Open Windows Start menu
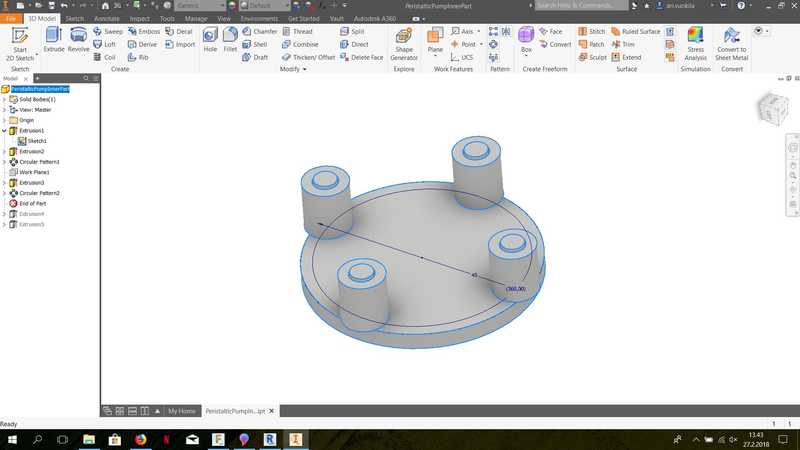 (12, 439)
